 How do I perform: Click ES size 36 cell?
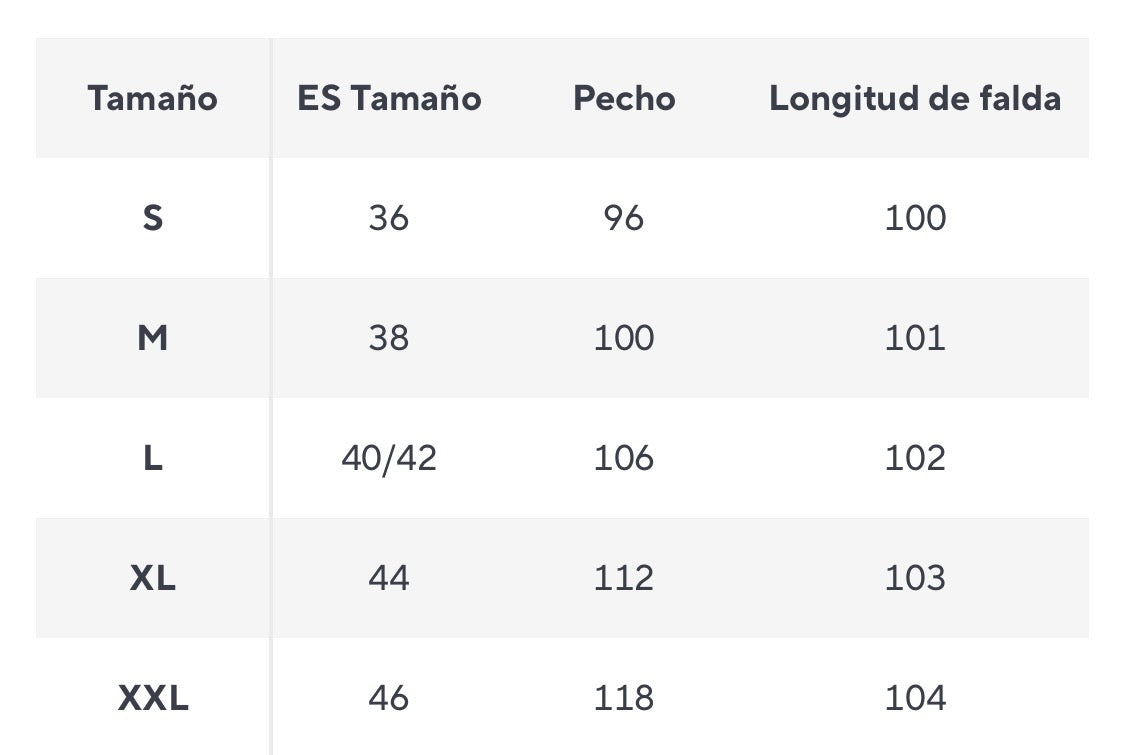tap(389, 217)
